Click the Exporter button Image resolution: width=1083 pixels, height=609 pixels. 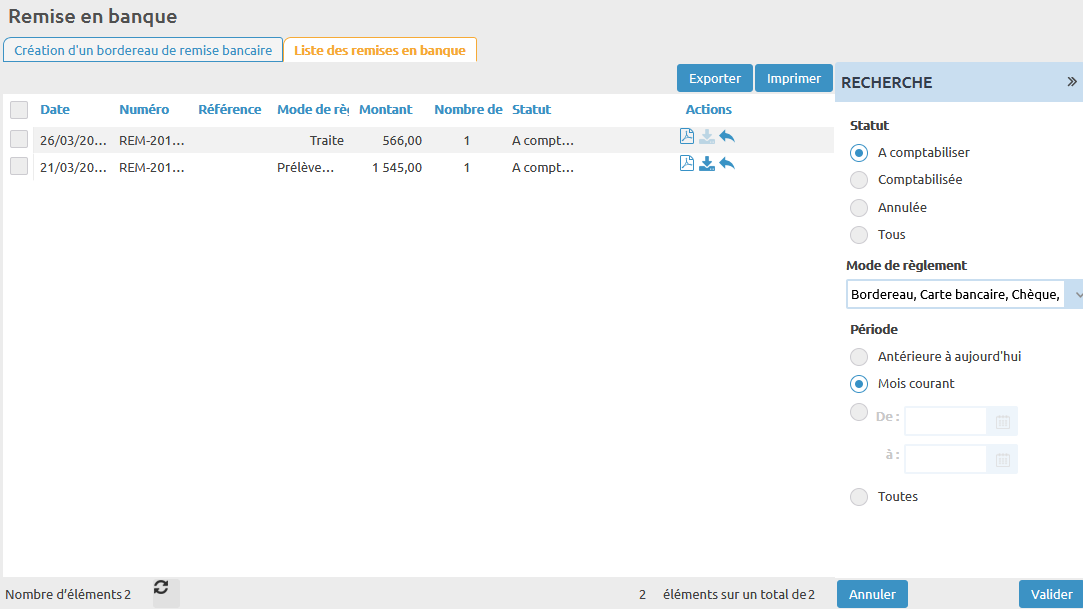(715, 78)
